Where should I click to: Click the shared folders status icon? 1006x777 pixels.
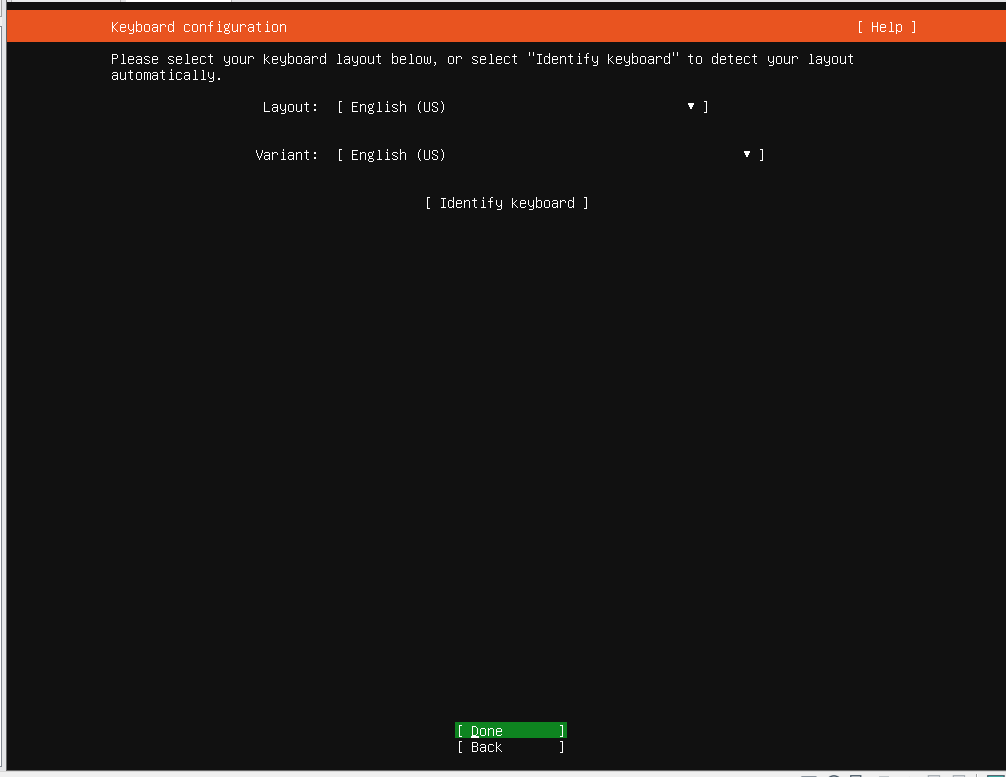point(933,775)
